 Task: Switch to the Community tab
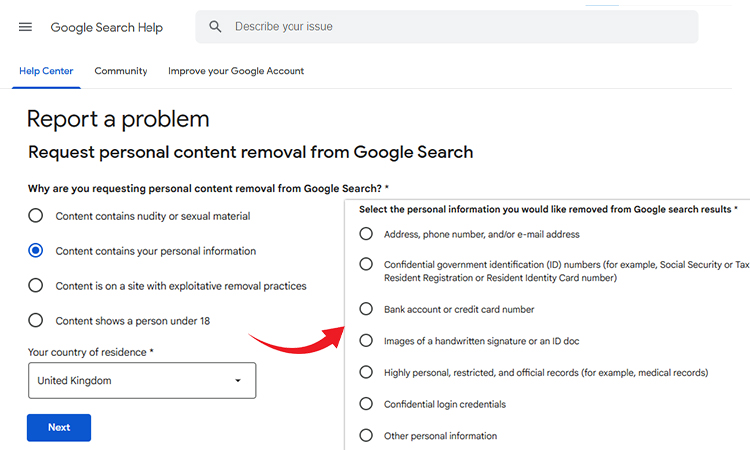pos(121,71)
